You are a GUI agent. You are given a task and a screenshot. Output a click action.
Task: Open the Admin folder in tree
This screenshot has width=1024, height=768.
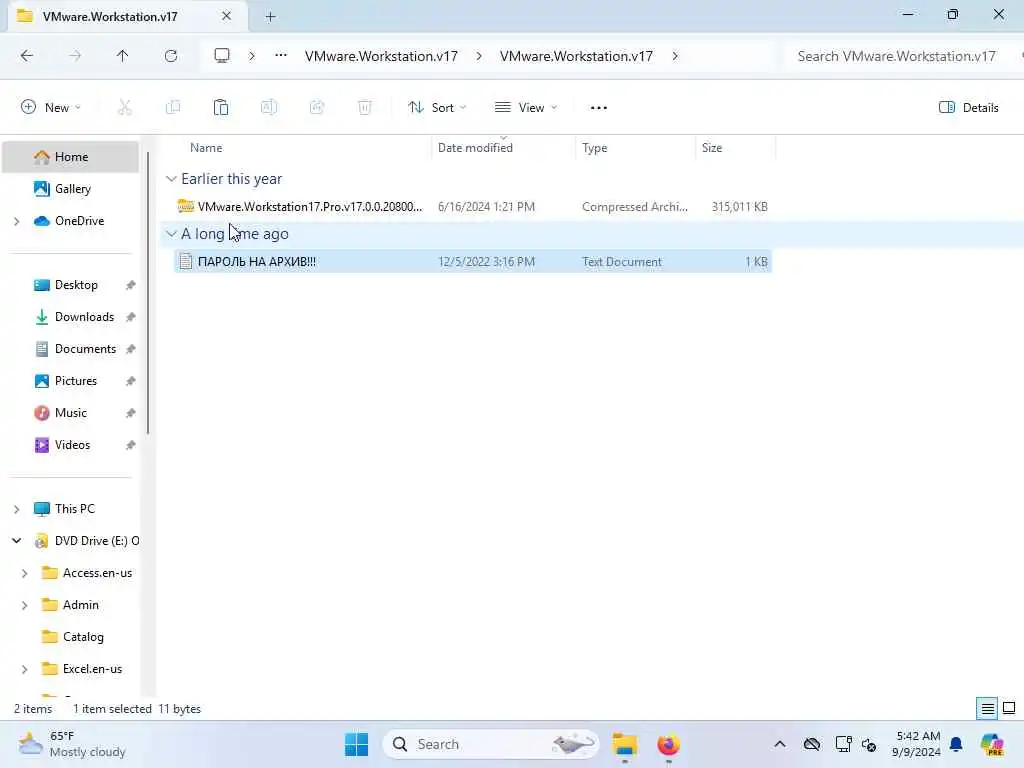[x=80, y=605]
